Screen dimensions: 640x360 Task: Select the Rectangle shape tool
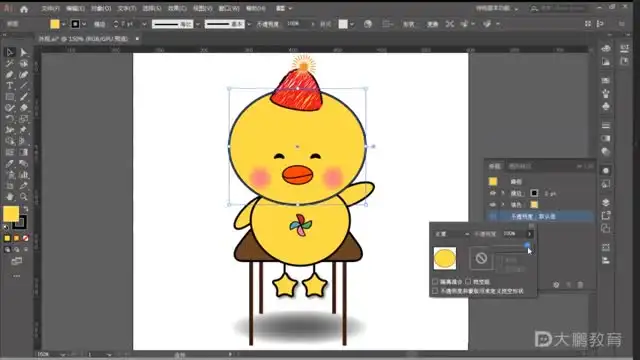(10, 97)
